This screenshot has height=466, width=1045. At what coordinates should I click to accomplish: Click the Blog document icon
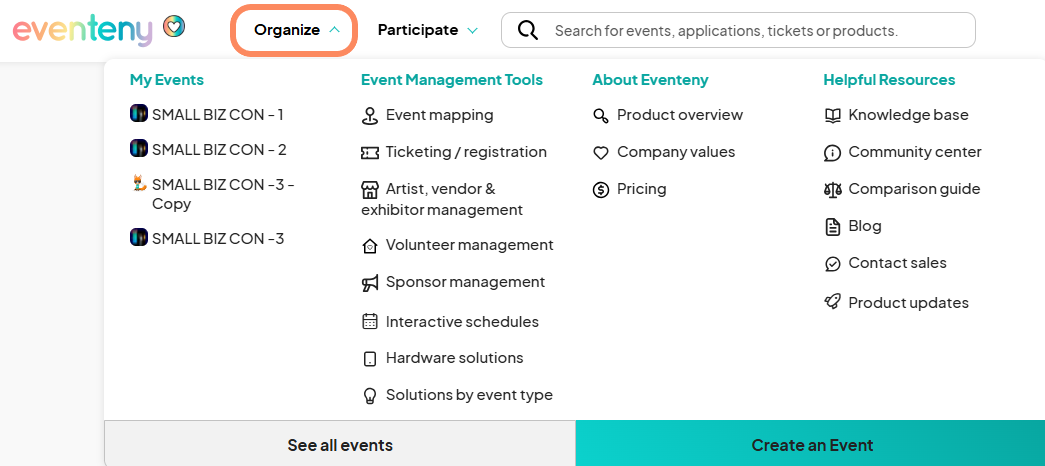tap(832, 227)
